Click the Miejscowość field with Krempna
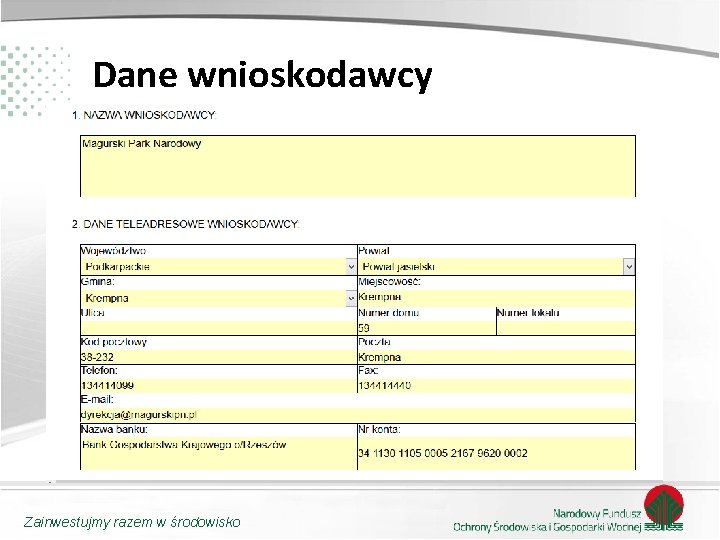 (x=496, y=298)
